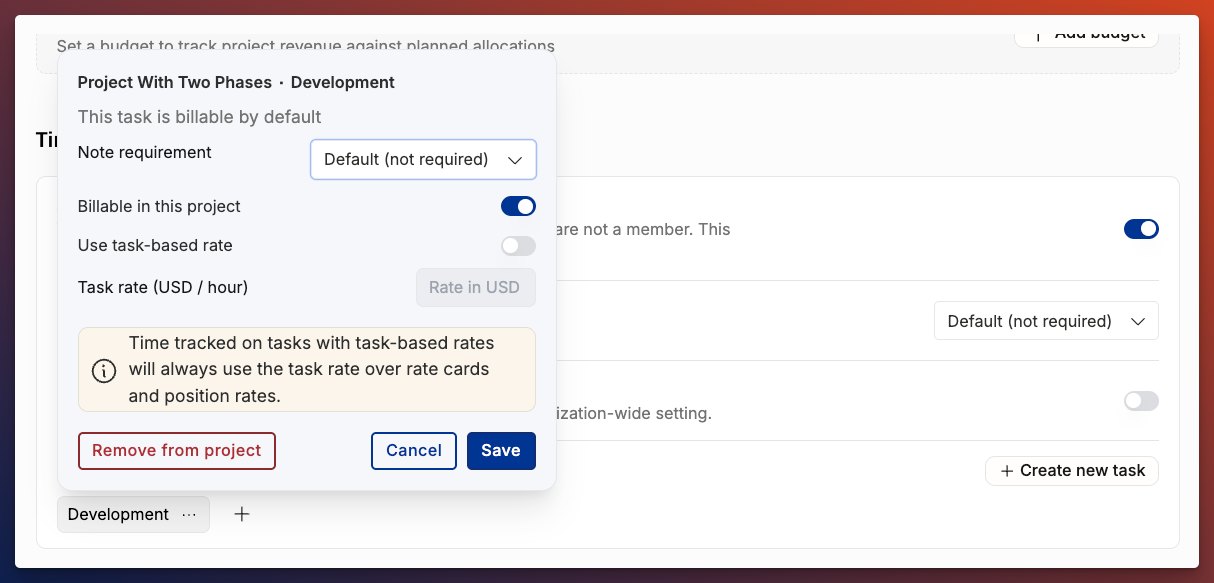Click the Use task-based rate label
Screen dimensions: 1214x583
point(155,245)
